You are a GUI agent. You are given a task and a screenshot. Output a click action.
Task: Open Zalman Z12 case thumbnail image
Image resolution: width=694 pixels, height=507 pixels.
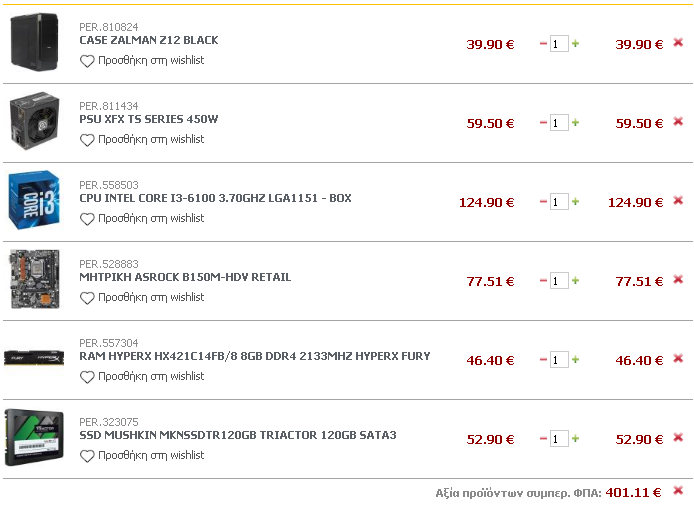[34, 42]
